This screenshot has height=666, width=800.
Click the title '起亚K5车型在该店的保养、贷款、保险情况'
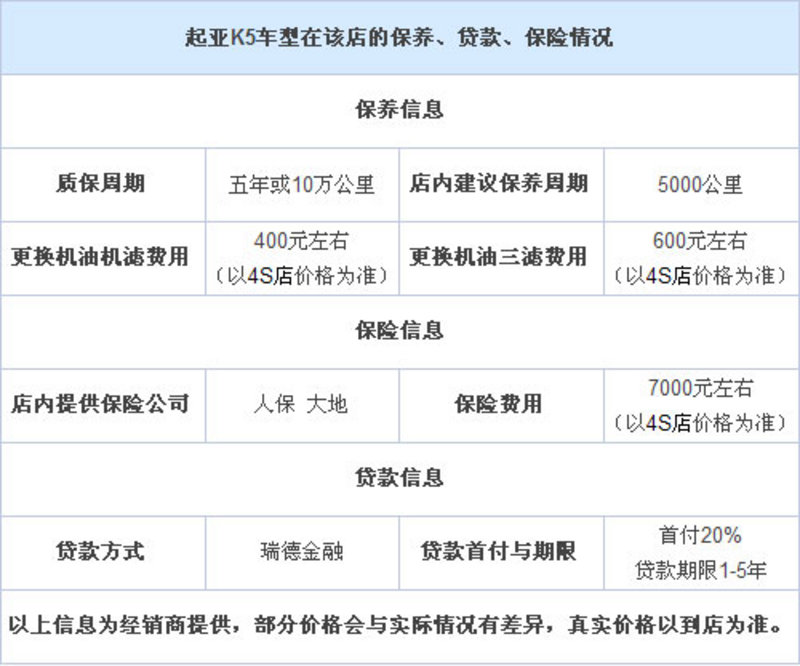click(399, 38)
